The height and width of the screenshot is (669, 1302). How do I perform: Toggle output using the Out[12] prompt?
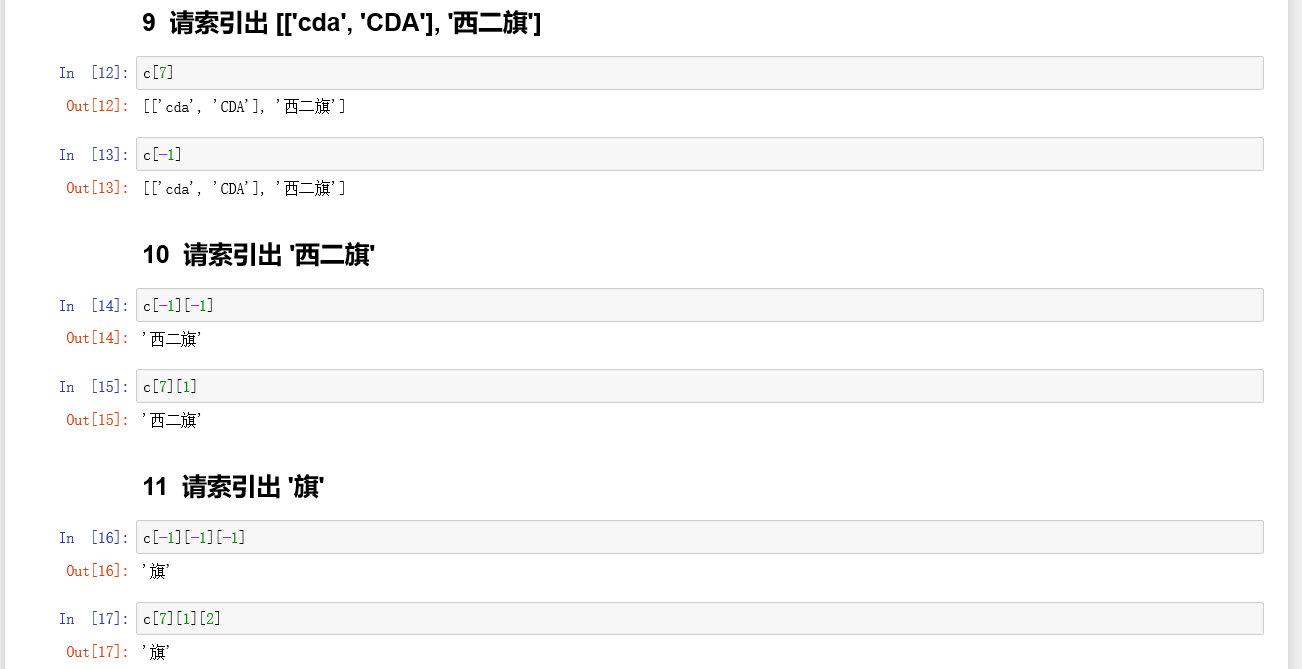pyautogui.click(x=97, y=106)
